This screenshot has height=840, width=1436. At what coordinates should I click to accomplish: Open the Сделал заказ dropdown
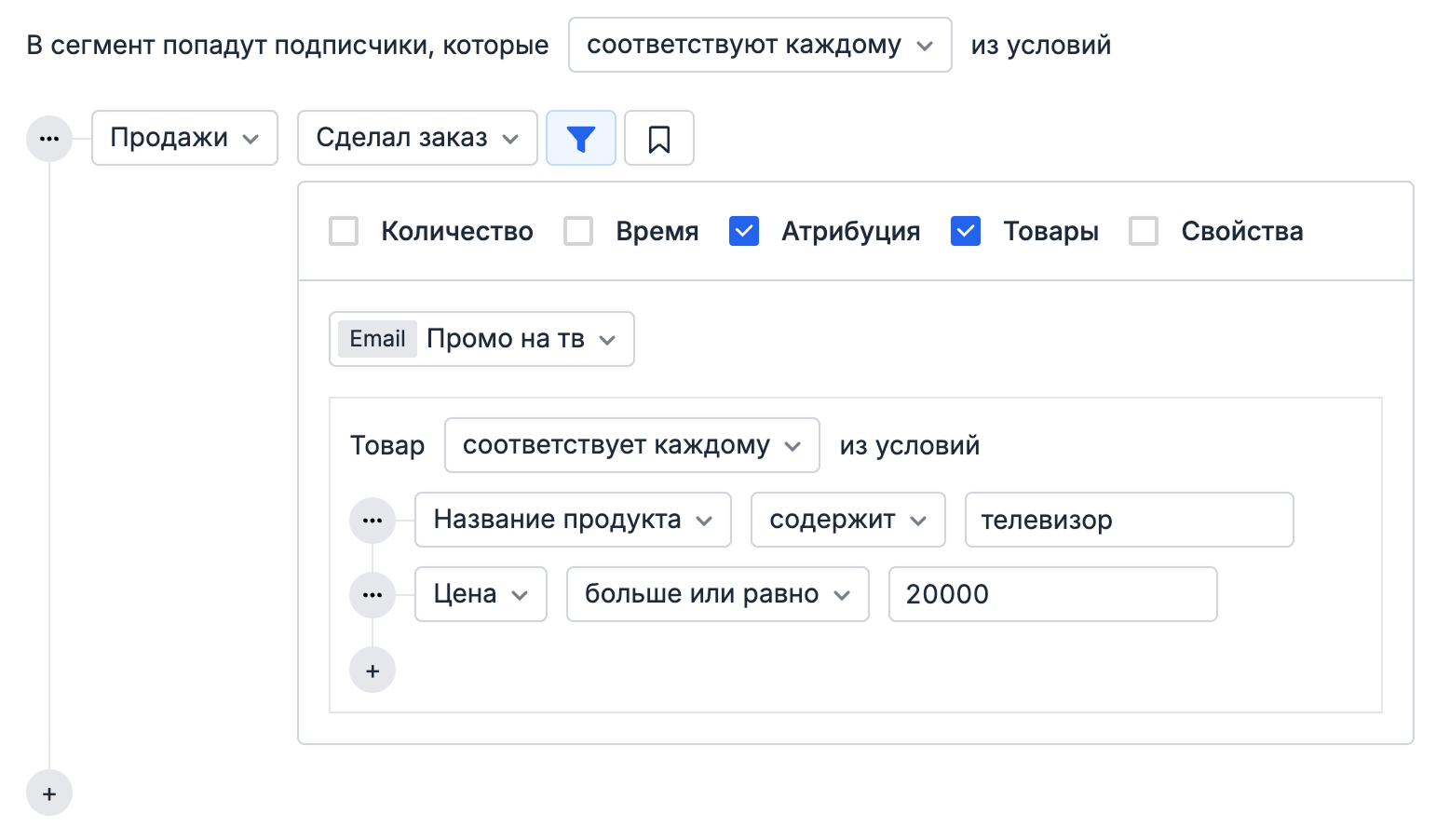click(416, 138)
